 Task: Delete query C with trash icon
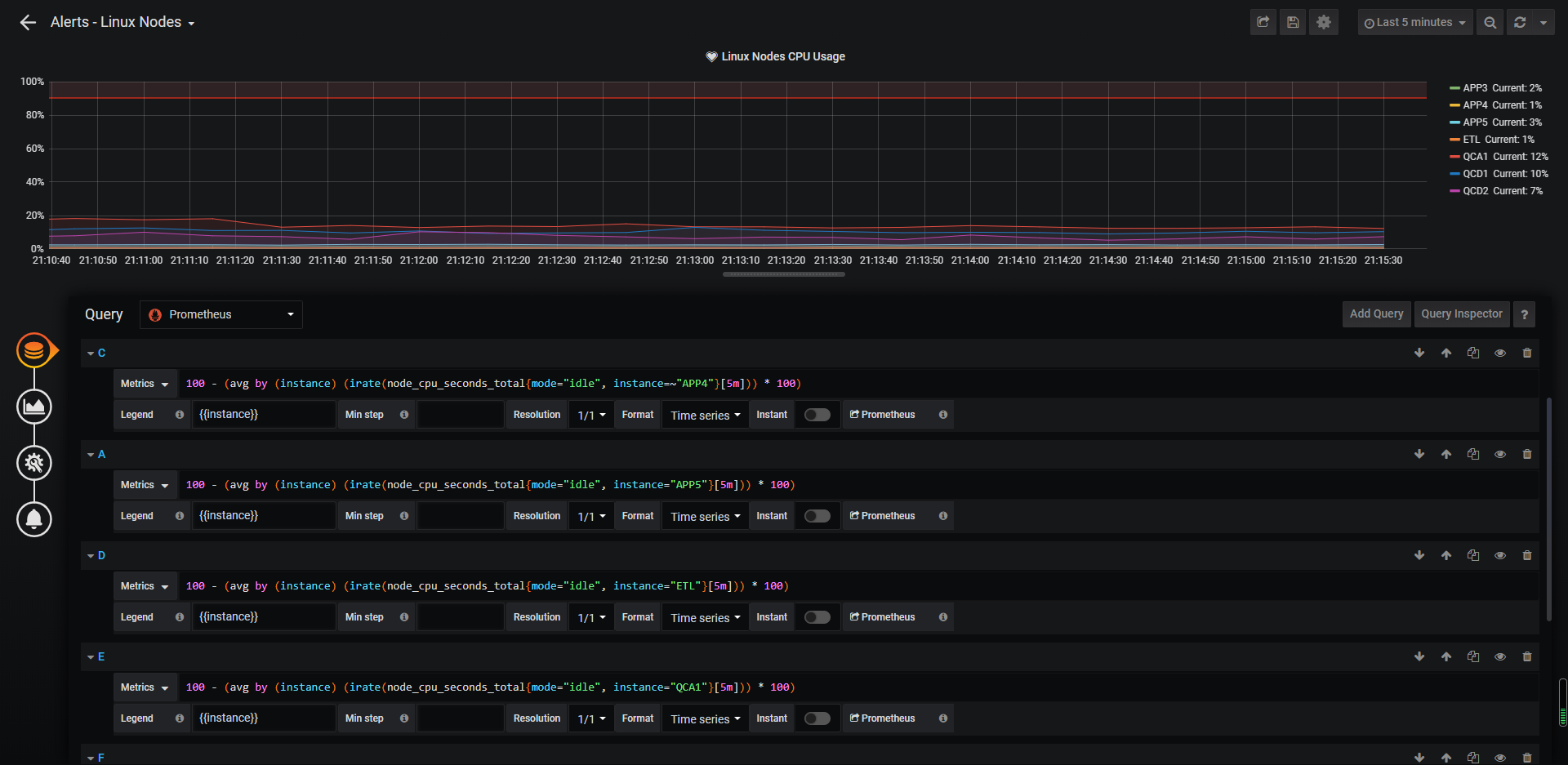point(1527,353)
